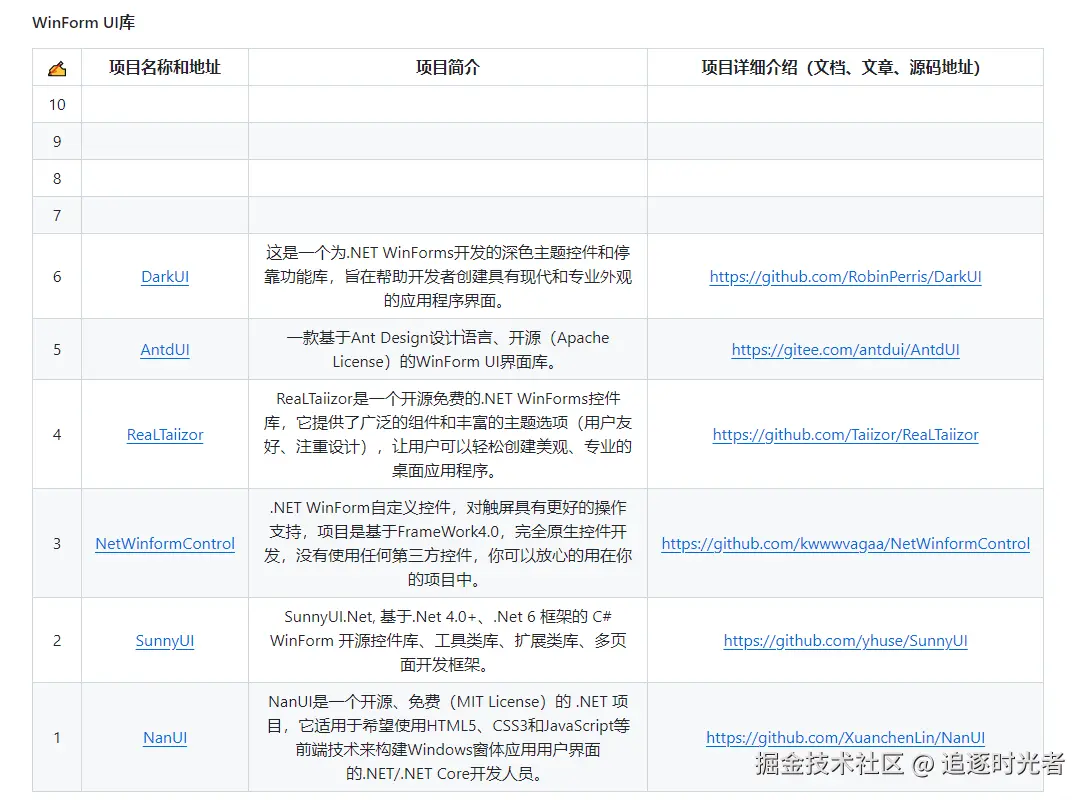
Task: Click the trophy icon in table header
Action: [x=57, y=68]
